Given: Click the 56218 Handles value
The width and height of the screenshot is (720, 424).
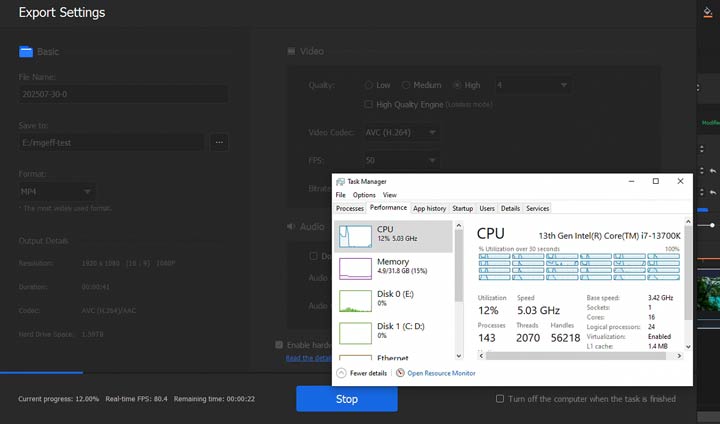Looking at the screenshot, I should pos(565,338).
